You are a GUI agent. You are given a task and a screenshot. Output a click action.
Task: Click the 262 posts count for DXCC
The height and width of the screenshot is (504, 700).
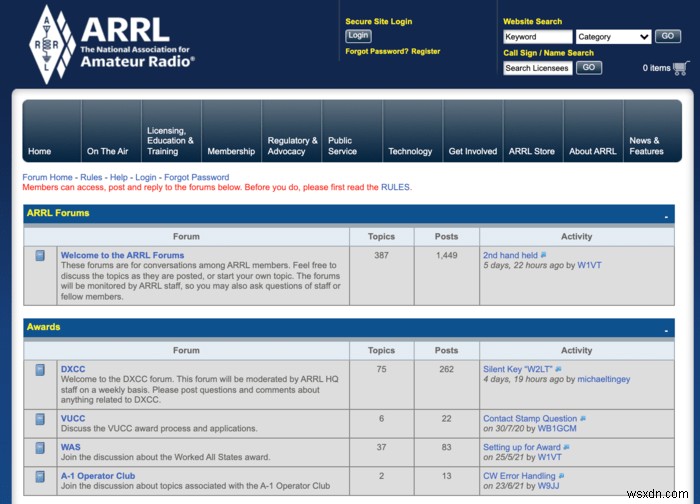coord(446,369)
